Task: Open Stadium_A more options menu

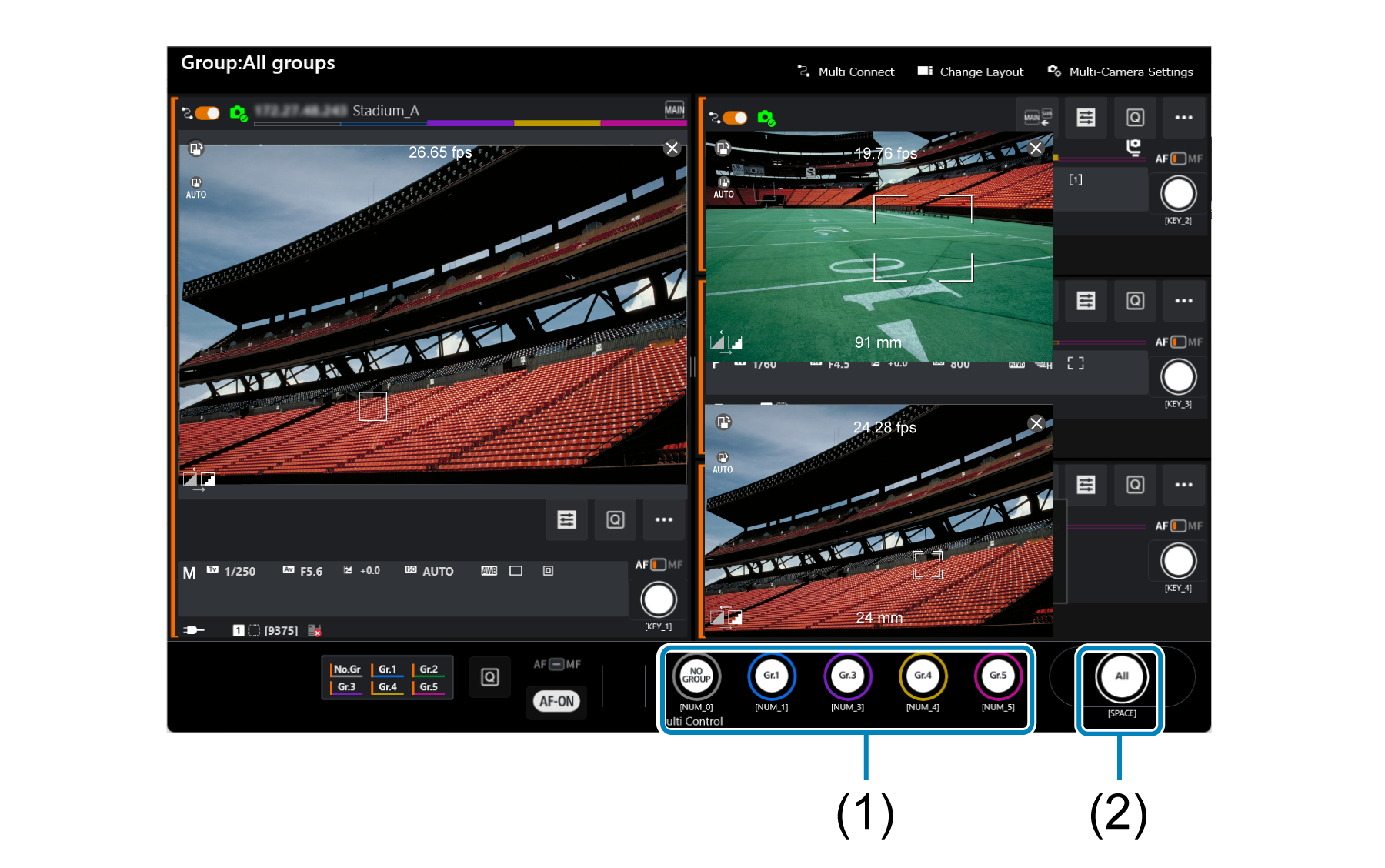Action: [x=664, y=519]
